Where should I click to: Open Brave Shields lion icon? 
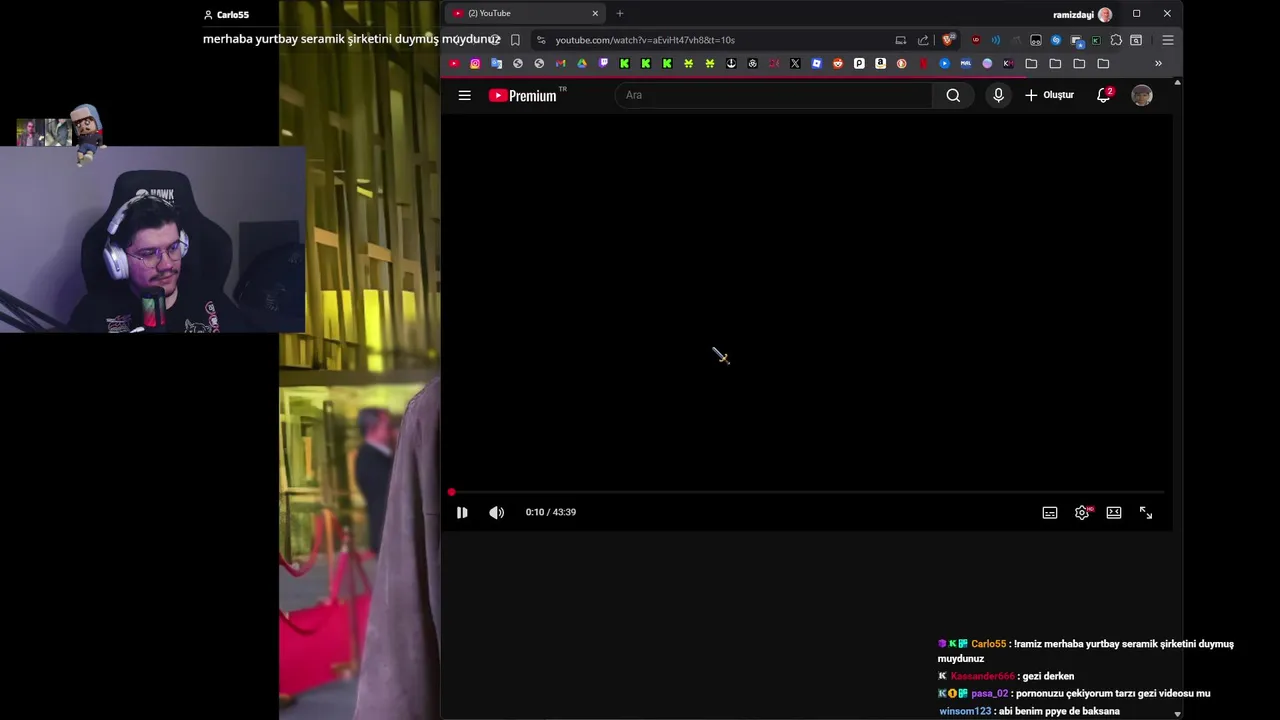[x=948, y=40]
